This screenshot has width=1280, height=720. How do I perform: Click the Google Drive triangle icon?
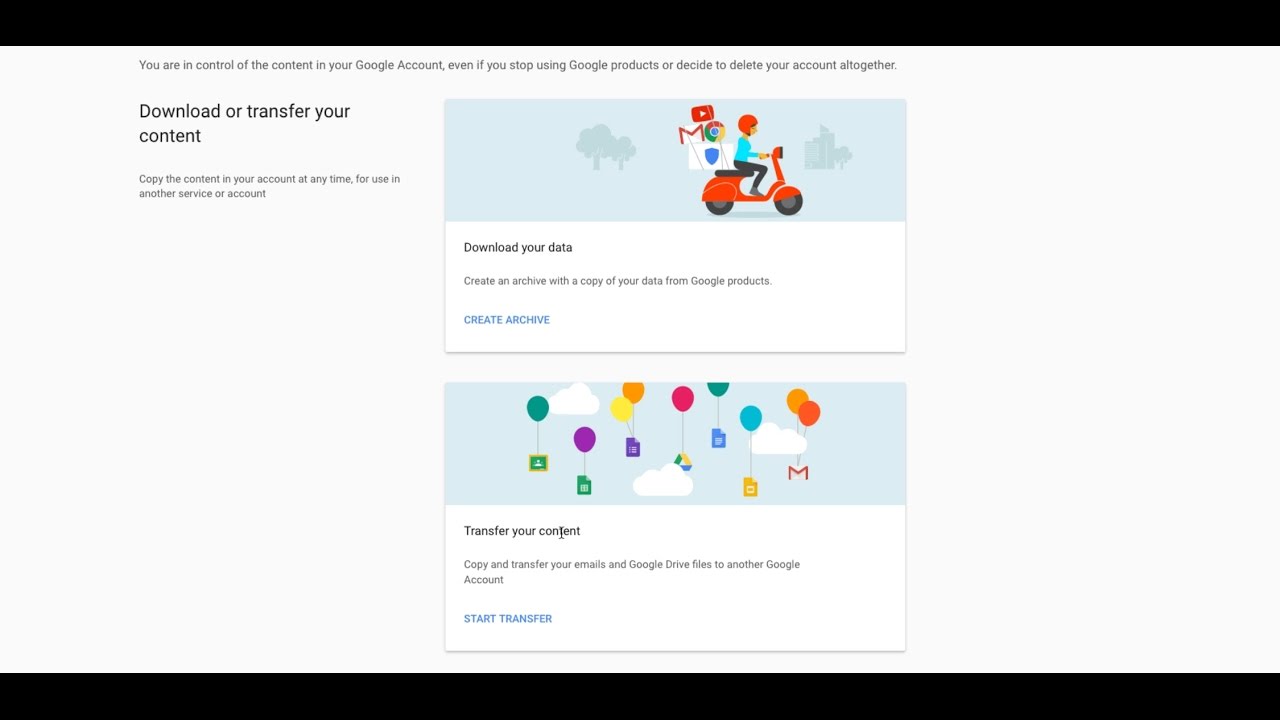[x=683, y=461]
